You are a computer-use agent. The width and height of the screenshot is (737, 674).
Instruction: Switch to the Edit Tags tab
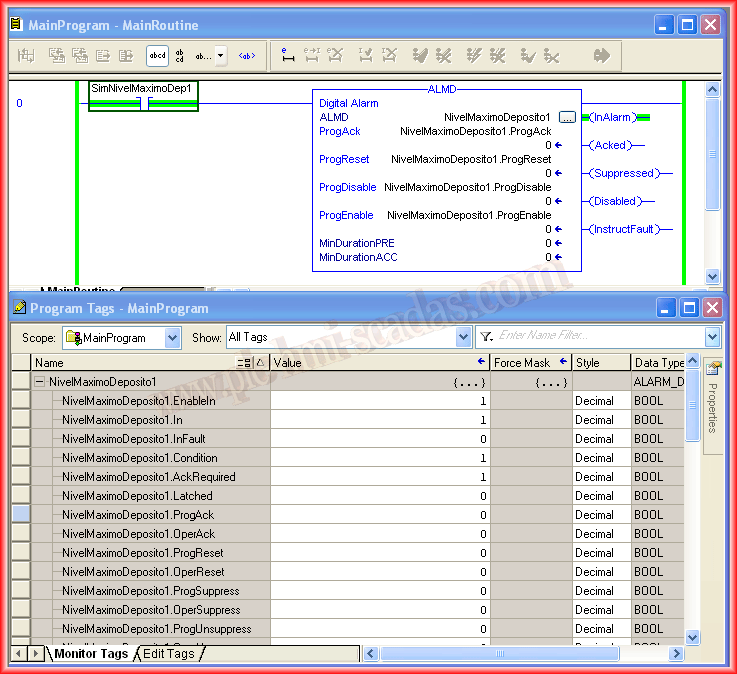click(168, 654)
